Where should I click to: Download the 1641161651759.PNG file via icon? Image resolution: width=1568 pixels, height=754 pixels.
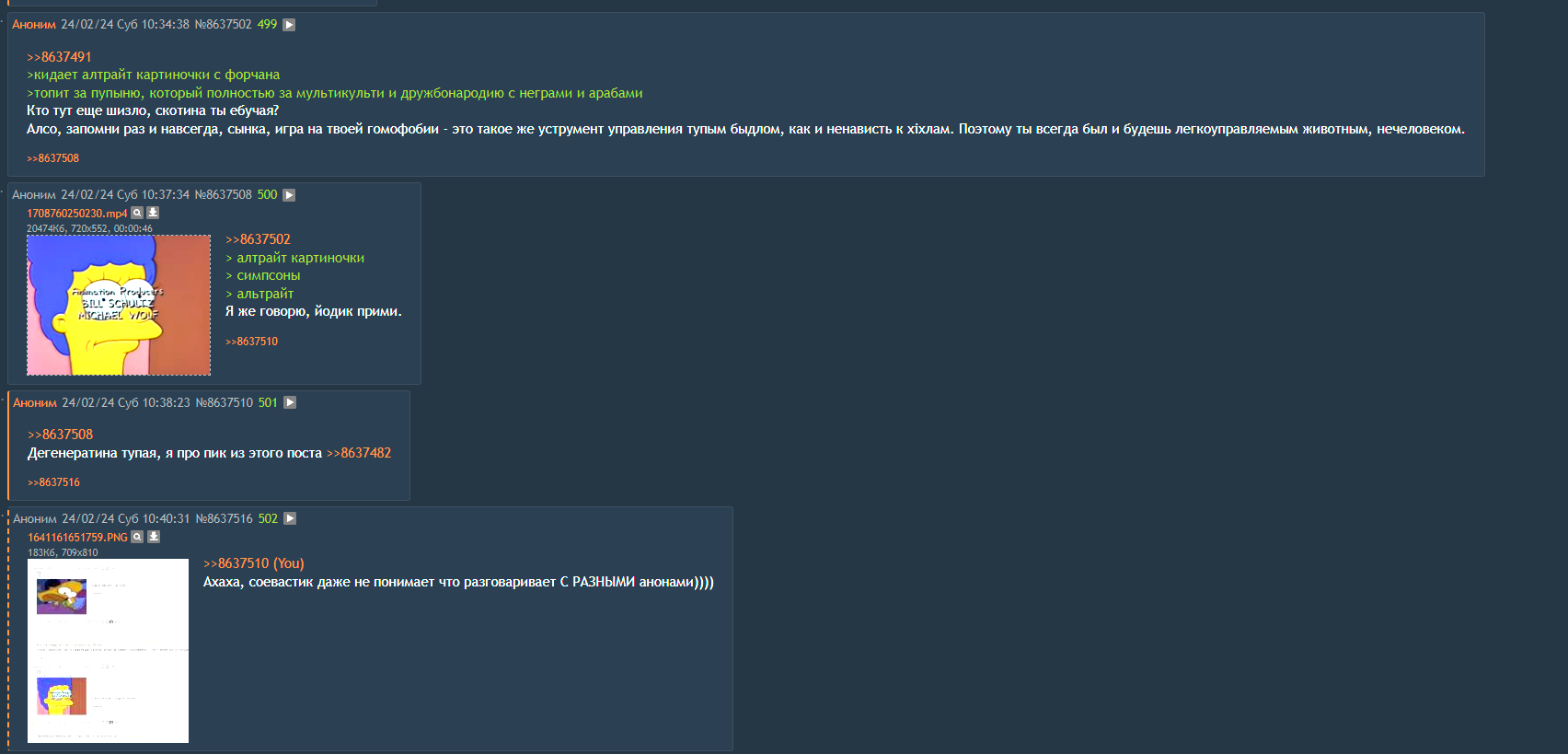[x=154, y=537]
